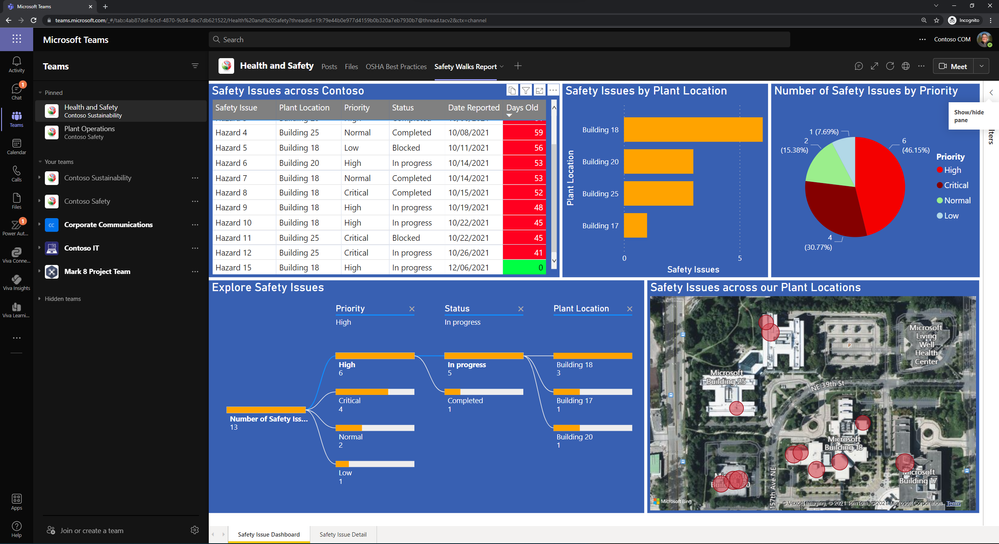Image resolution: width=999 pixels, height=544 pixels.
Task: Expand the Mark 8 Project Team
Action: point(40,271)
